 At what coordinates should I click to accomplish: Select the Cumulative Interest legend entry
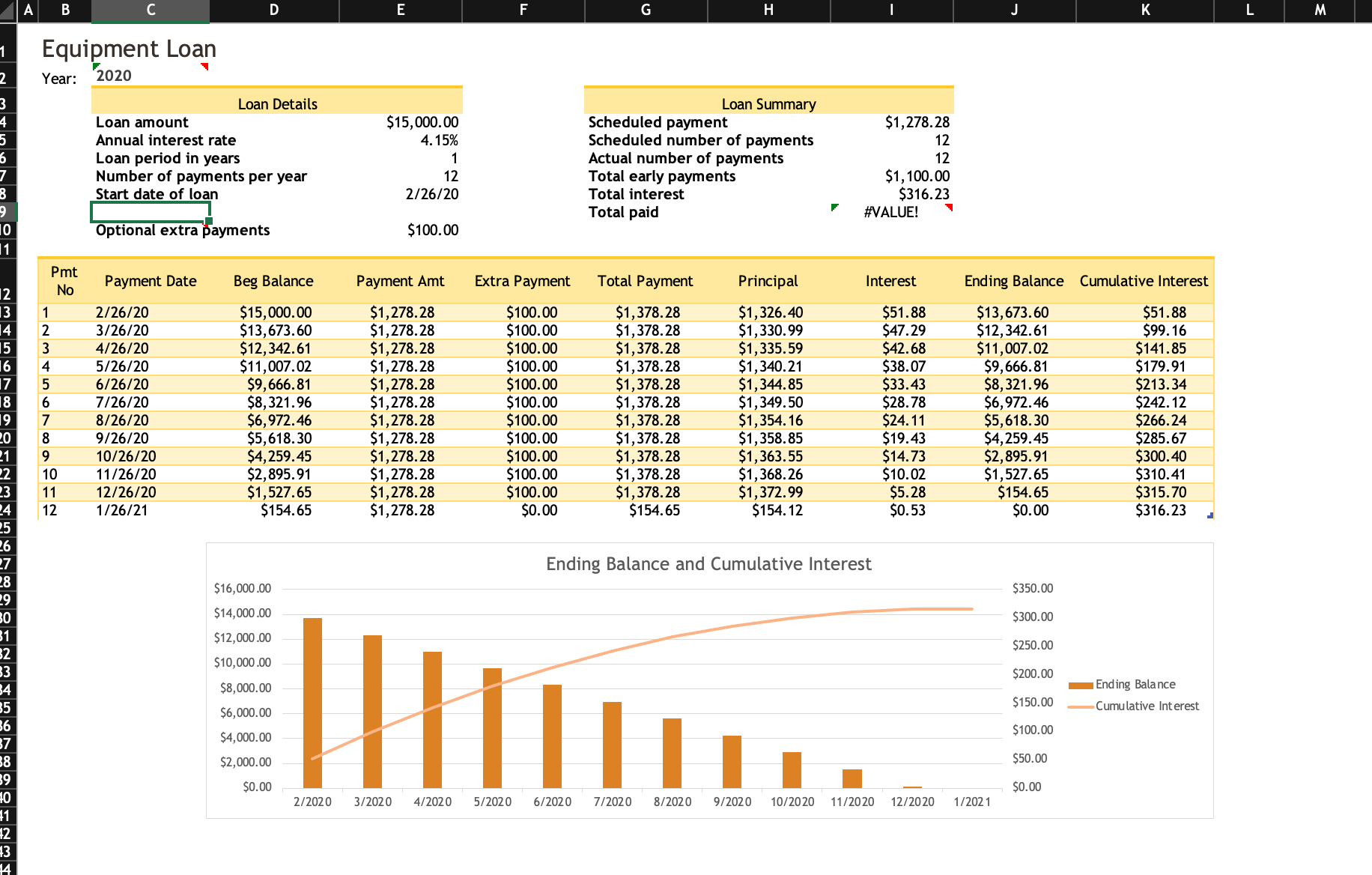(1133, 706)
